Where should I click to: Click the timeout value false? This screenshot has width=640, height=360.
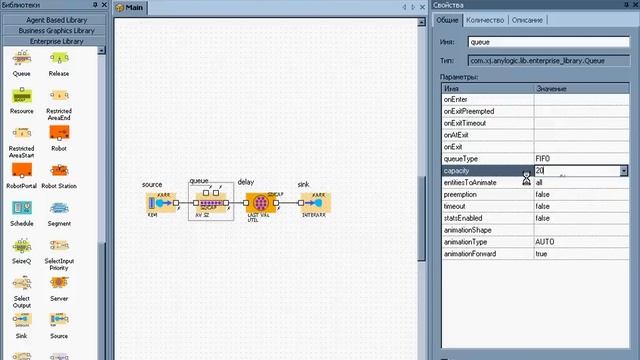(582, 206)
